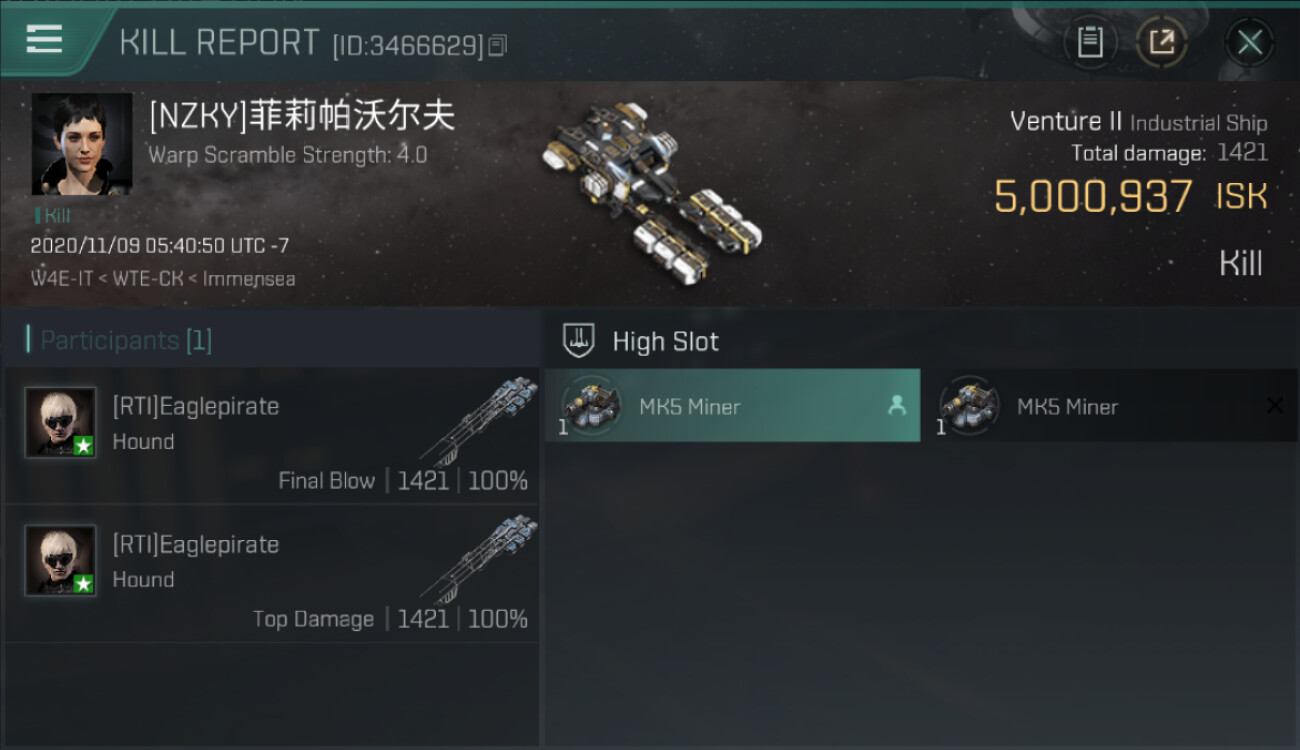
Task: Click the High Slot header label
Action: (x=665, y=341)
